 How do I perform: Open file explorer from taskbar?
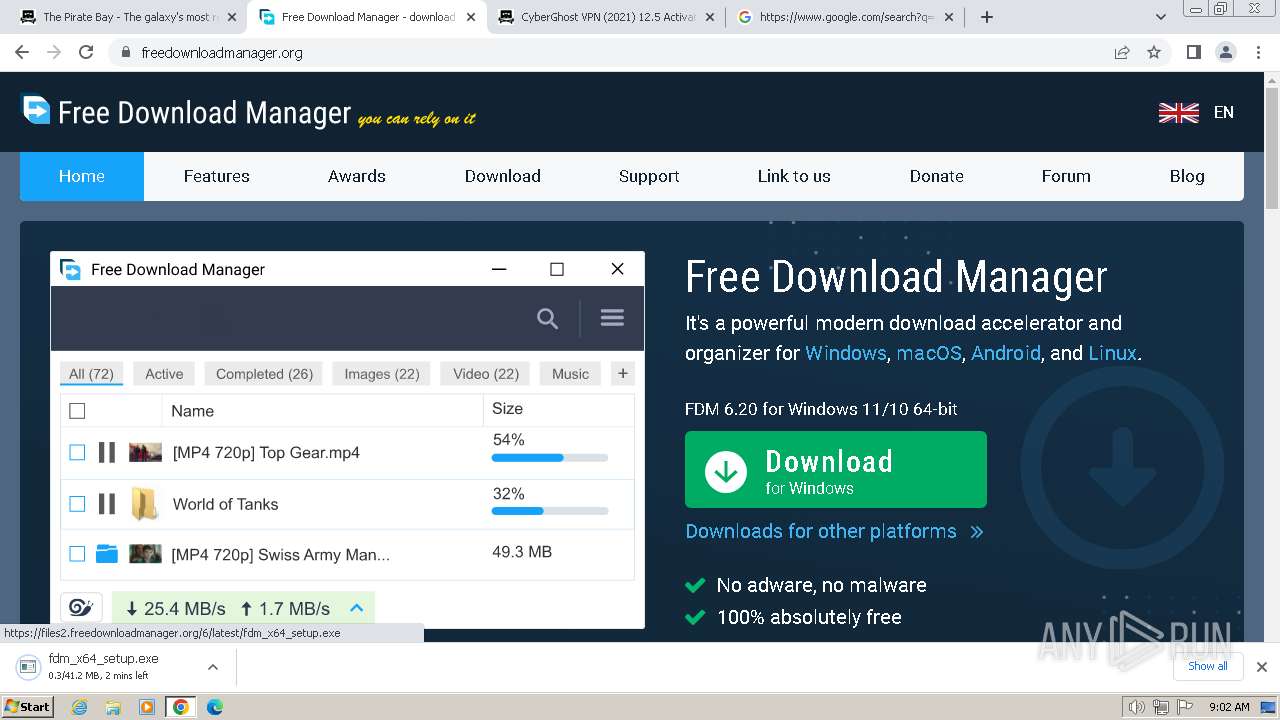(113, 707)
